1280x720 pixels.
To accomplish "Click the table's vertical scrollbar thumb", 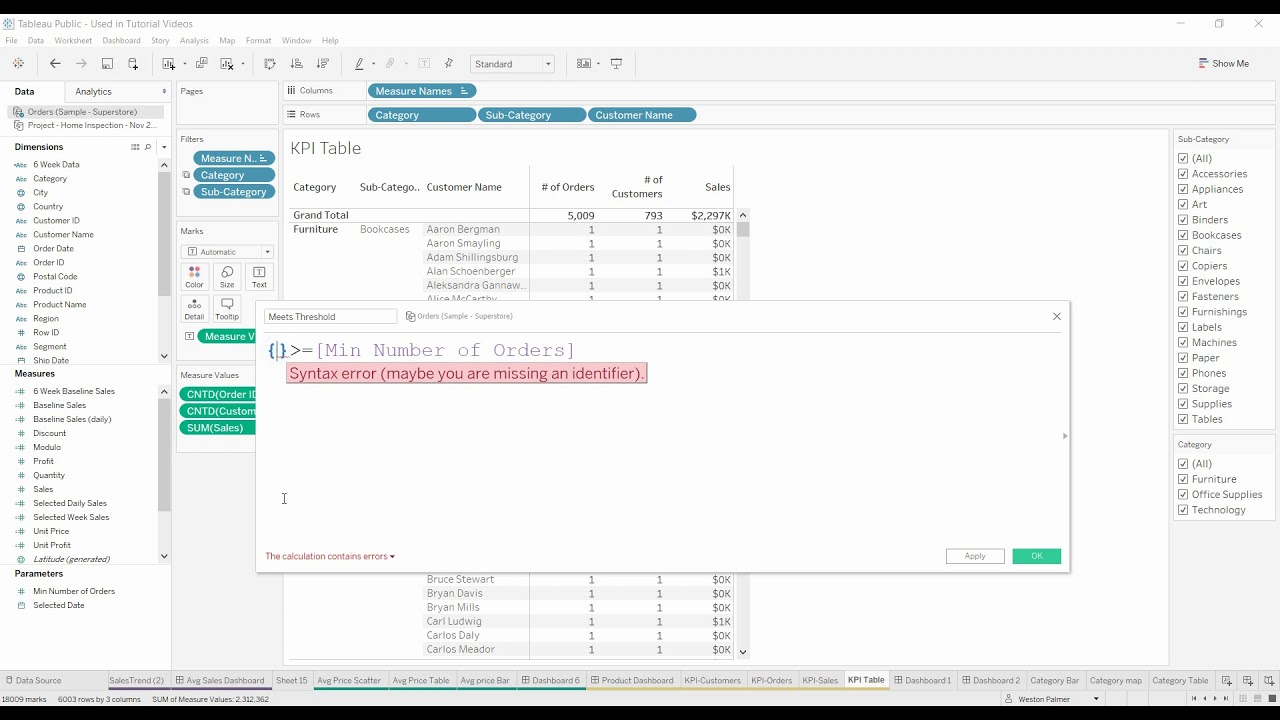I will pos(743,229).
